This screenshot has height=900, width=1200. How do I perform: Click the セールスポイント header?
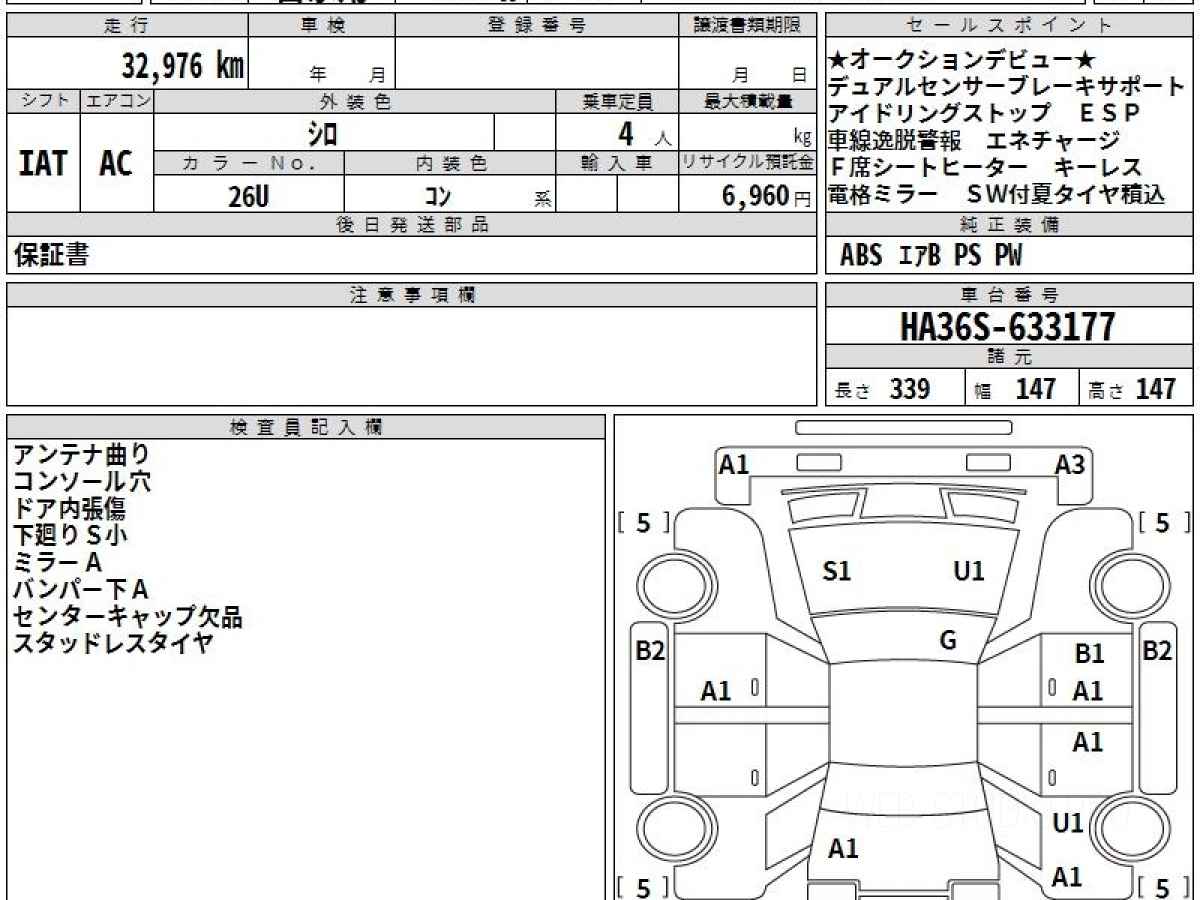click(1010, 26)
